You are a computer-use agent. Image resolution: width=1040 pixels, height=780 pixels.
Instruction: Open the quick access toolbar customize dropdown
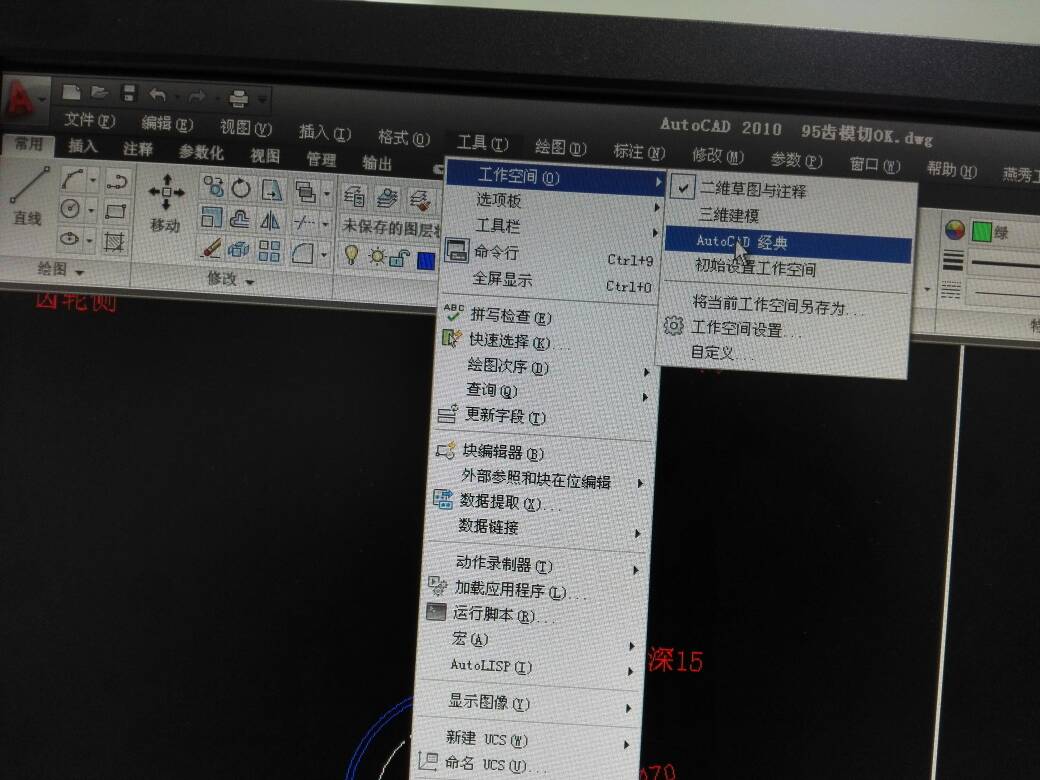tap(263, 99)
